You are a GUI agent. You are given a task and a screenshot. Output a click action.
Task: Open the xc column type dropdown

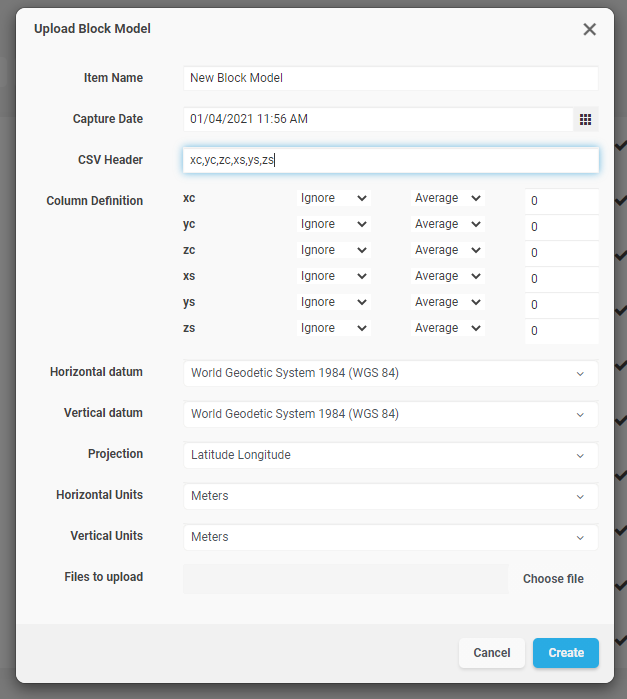[x=334, y=198]
